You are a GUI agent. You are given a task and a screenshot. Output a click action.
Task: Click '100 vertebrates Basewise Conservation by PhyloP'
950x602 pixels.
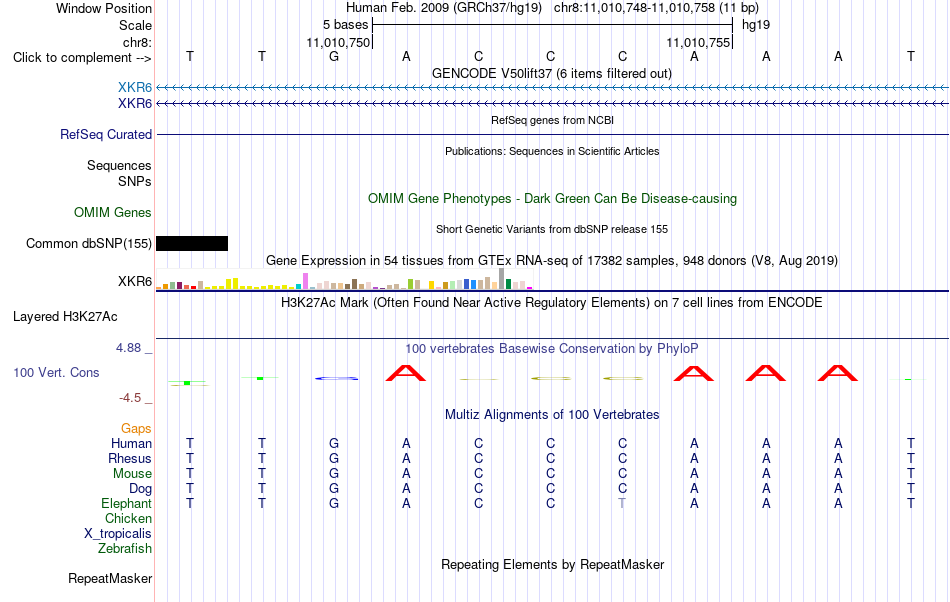click(x=552, y=349)
